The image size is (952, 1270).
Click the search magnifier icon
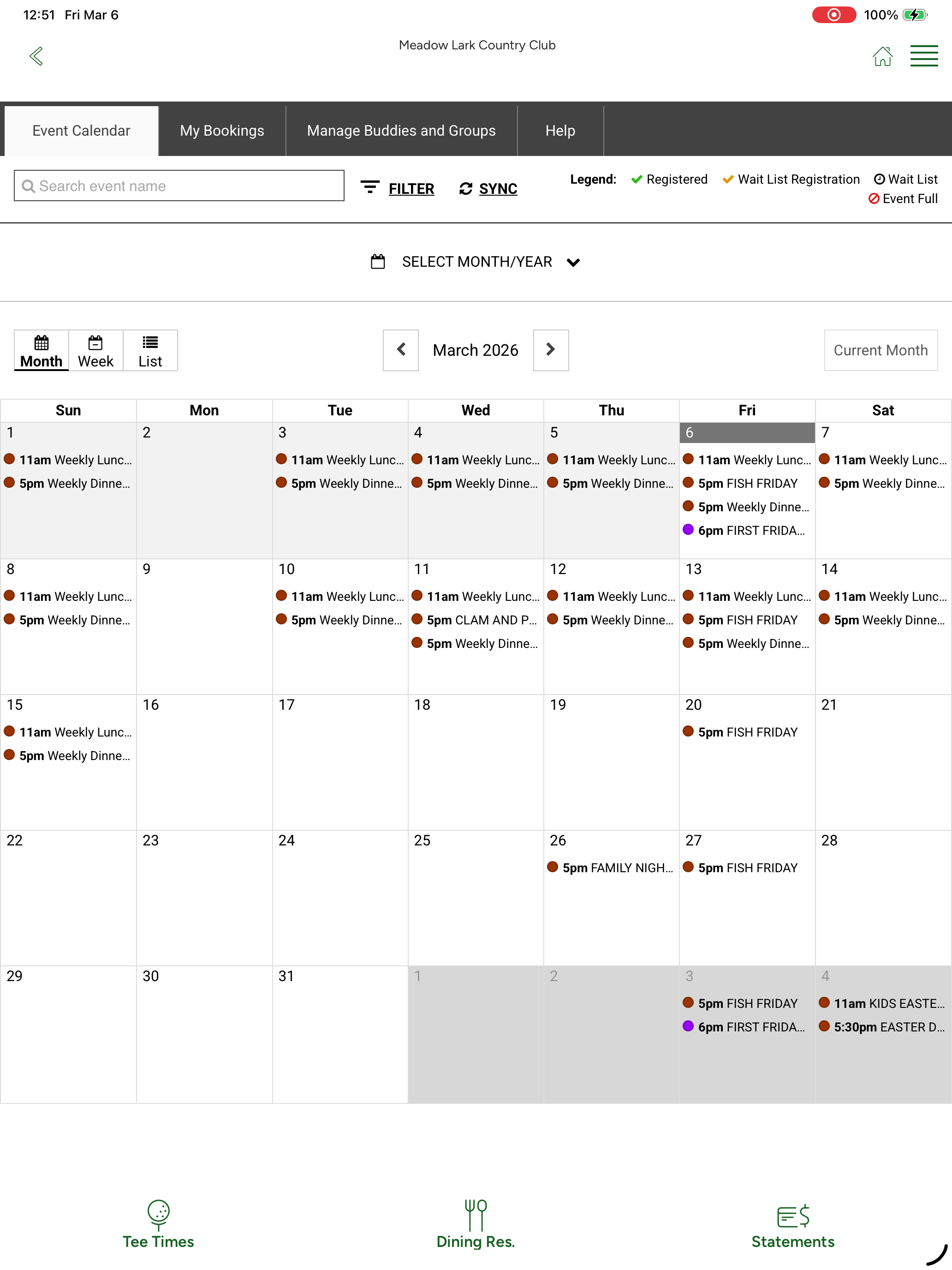pos(28,186)
